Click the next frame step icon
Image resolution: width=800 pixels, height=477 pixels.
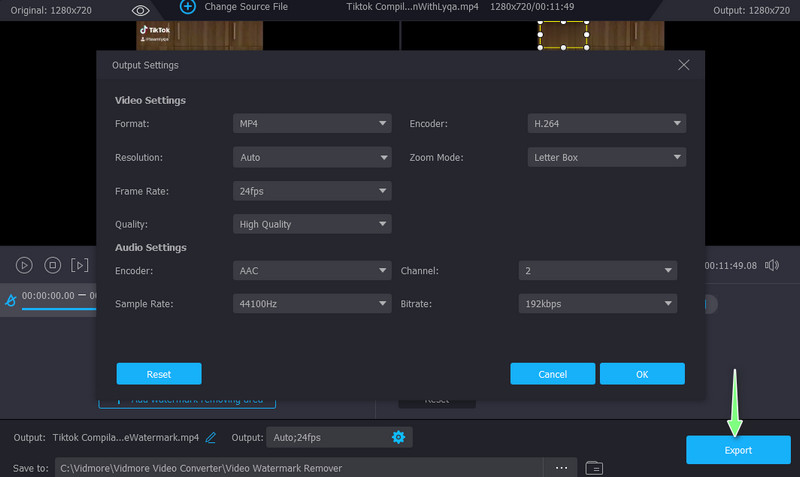pyautogui.click(x=80, y=265)
